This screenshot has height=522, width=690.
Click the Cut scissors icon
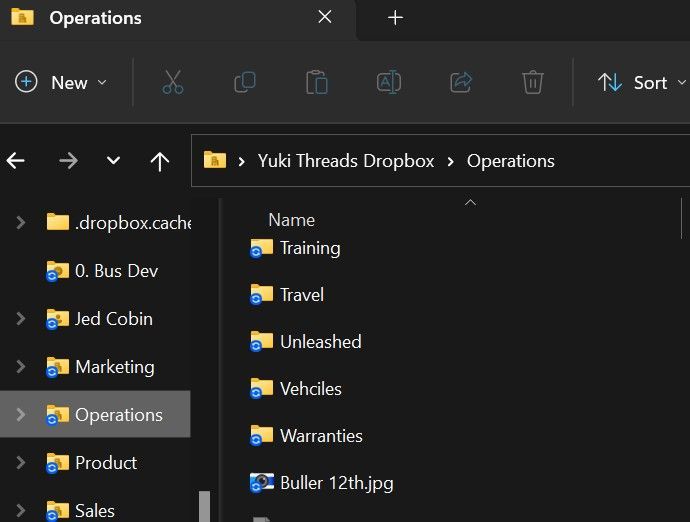[173, 83]
